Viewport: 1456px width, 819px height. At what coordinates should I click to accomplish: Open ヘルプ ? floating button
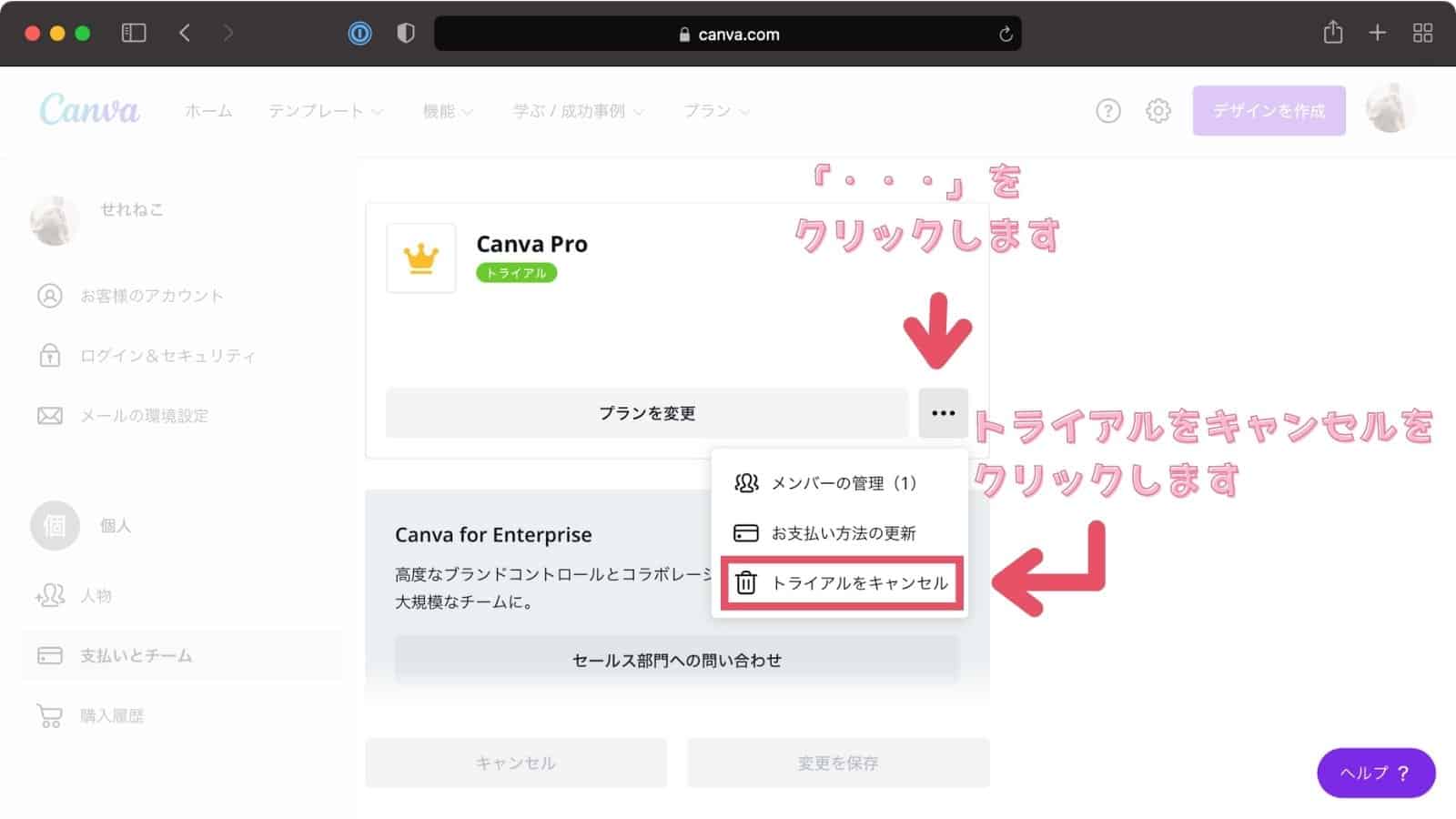[x=1376, y=773]
